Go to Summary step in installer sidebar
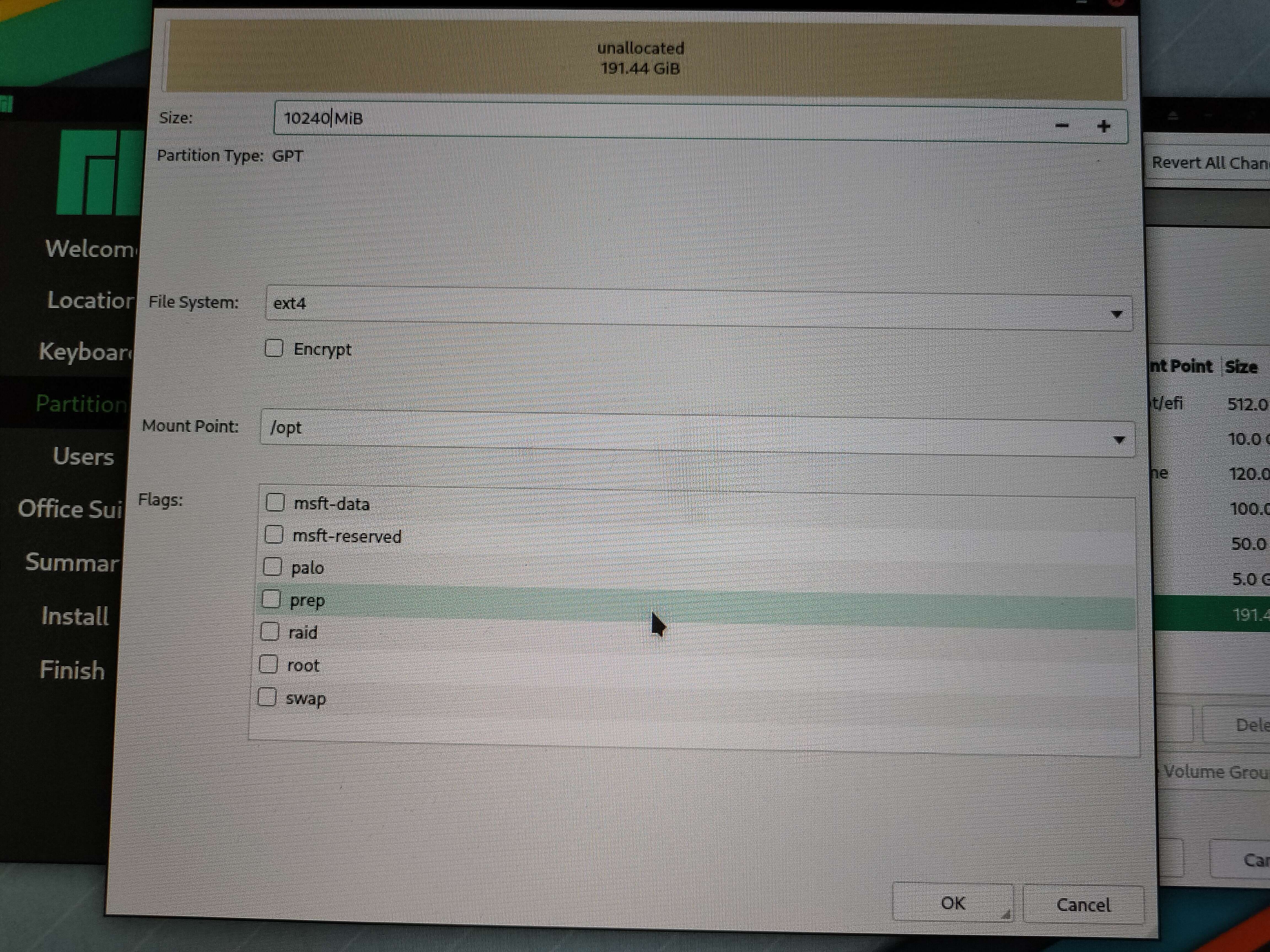 coord(72,562)
